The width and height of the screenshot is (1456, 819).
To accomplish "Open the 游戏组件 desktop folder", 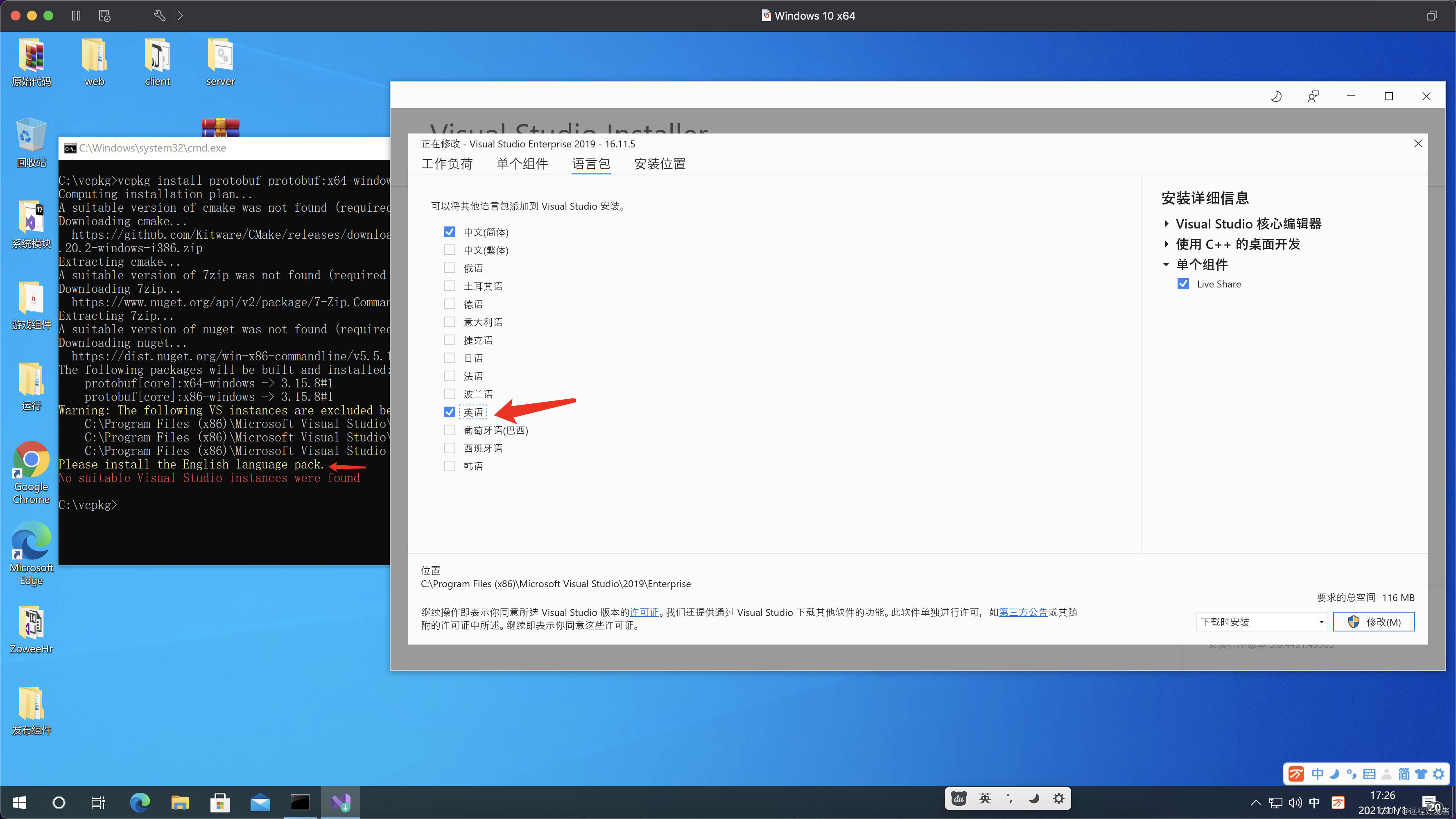I will tap(32, 305).
